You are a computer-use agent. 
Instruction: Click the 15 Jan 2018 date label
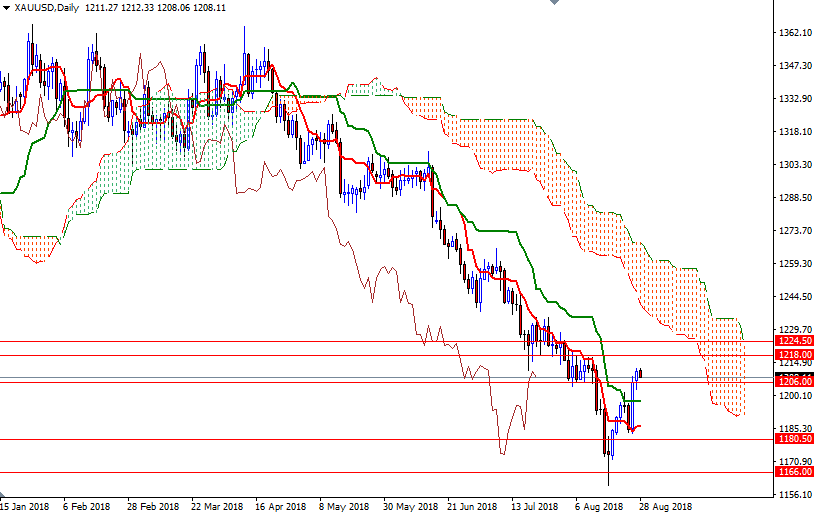point(24,506)
